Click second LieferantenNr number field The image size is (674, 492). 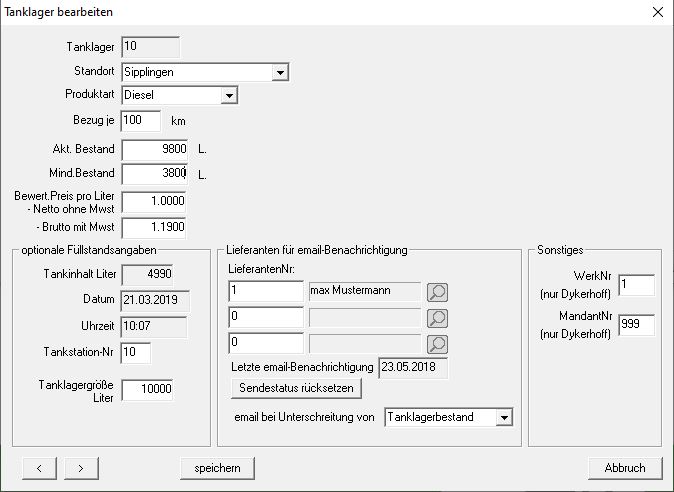click(x=266, y=318)
